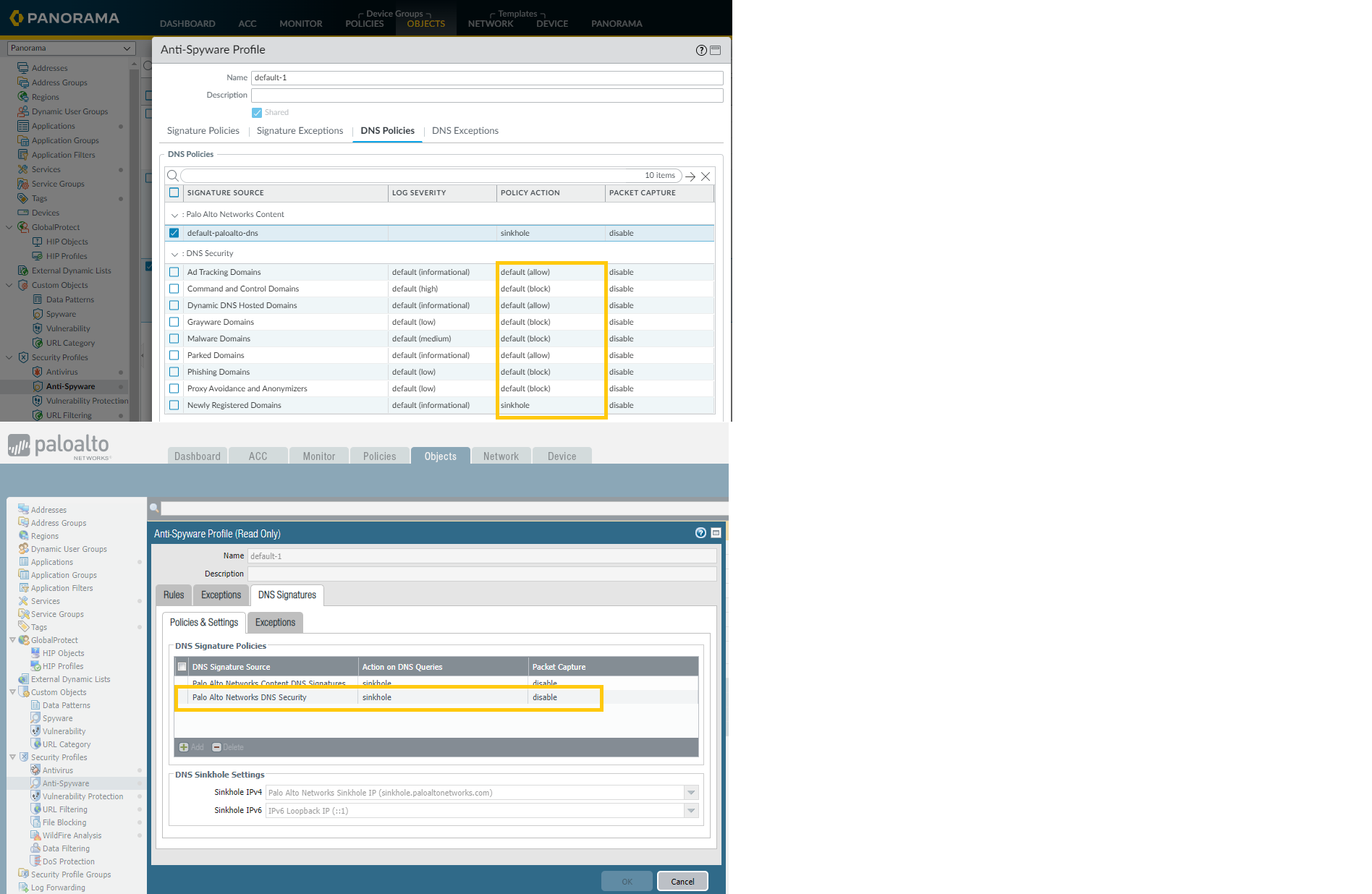Open the Network tab in the paloalto navigation

point(501,456)
